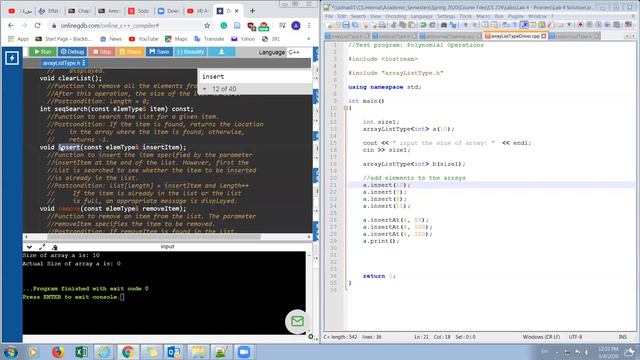Open Notepad++ File menu
The image size is (640, 360).
click(x=329, y=16)
